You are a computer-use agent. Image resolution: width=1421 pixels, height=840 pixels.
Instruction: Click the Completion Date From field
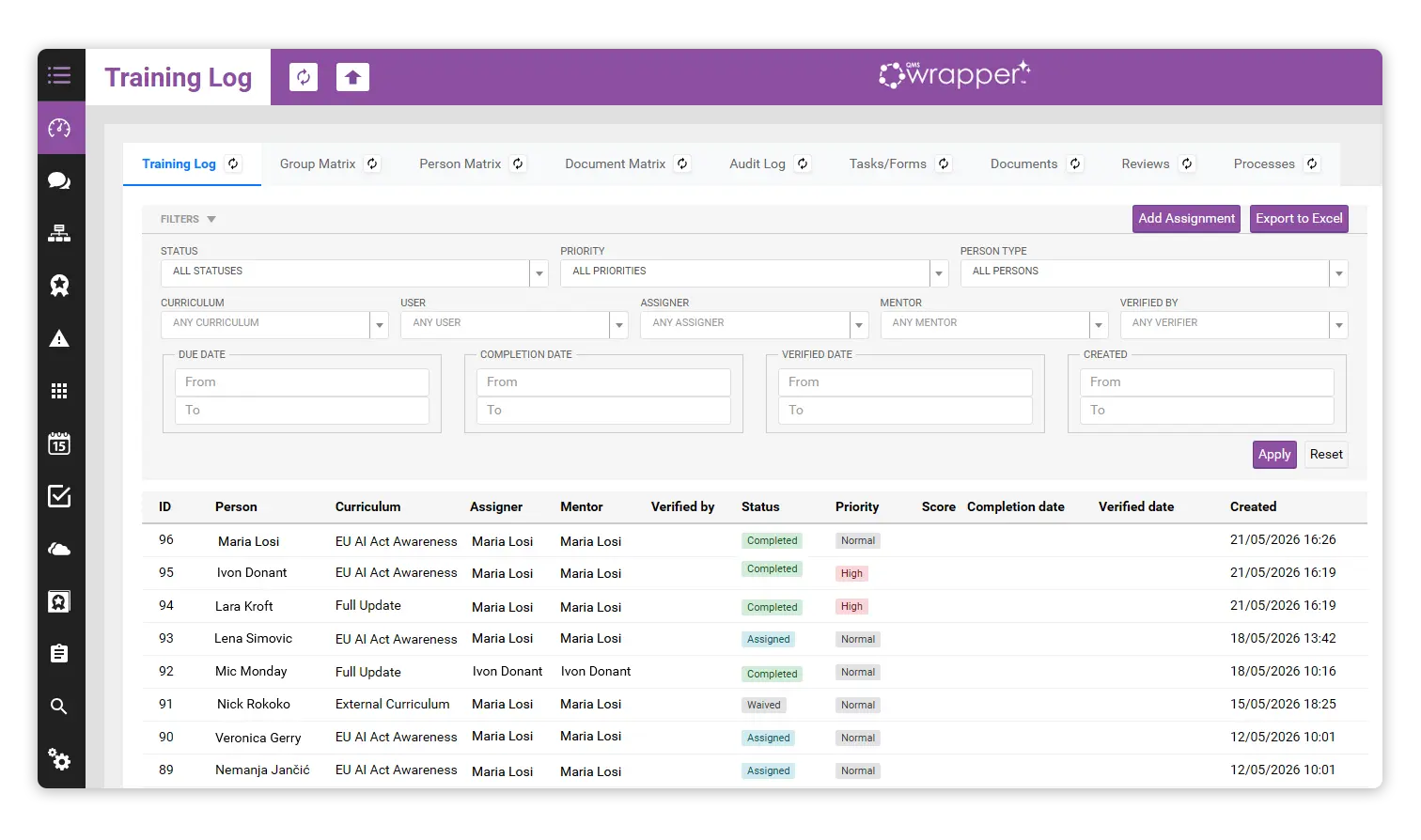(x=603, y=382)
